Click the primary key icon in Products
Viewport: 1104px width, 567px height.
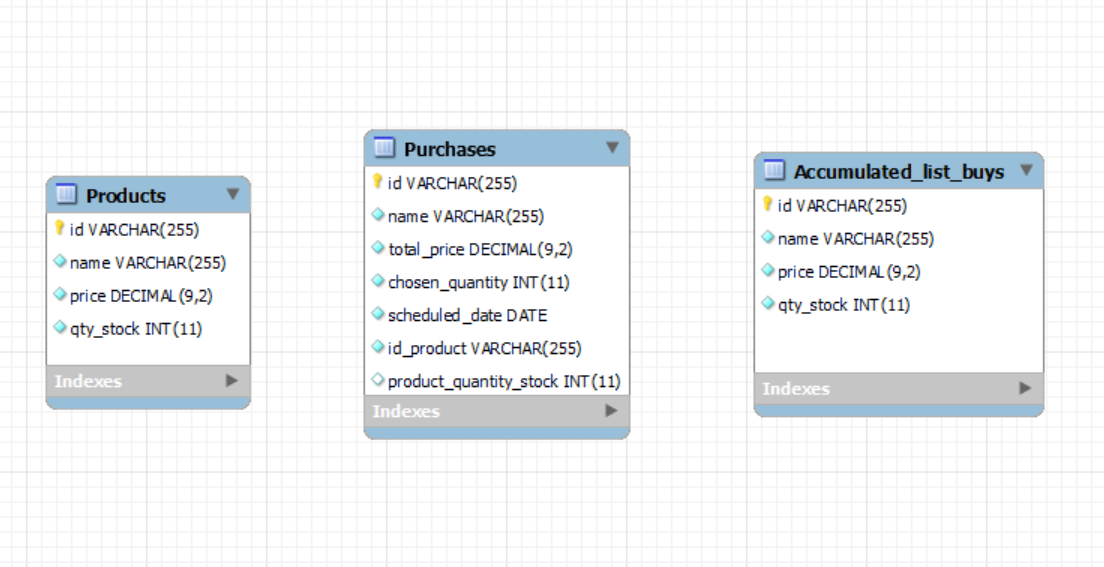point(60,228)
